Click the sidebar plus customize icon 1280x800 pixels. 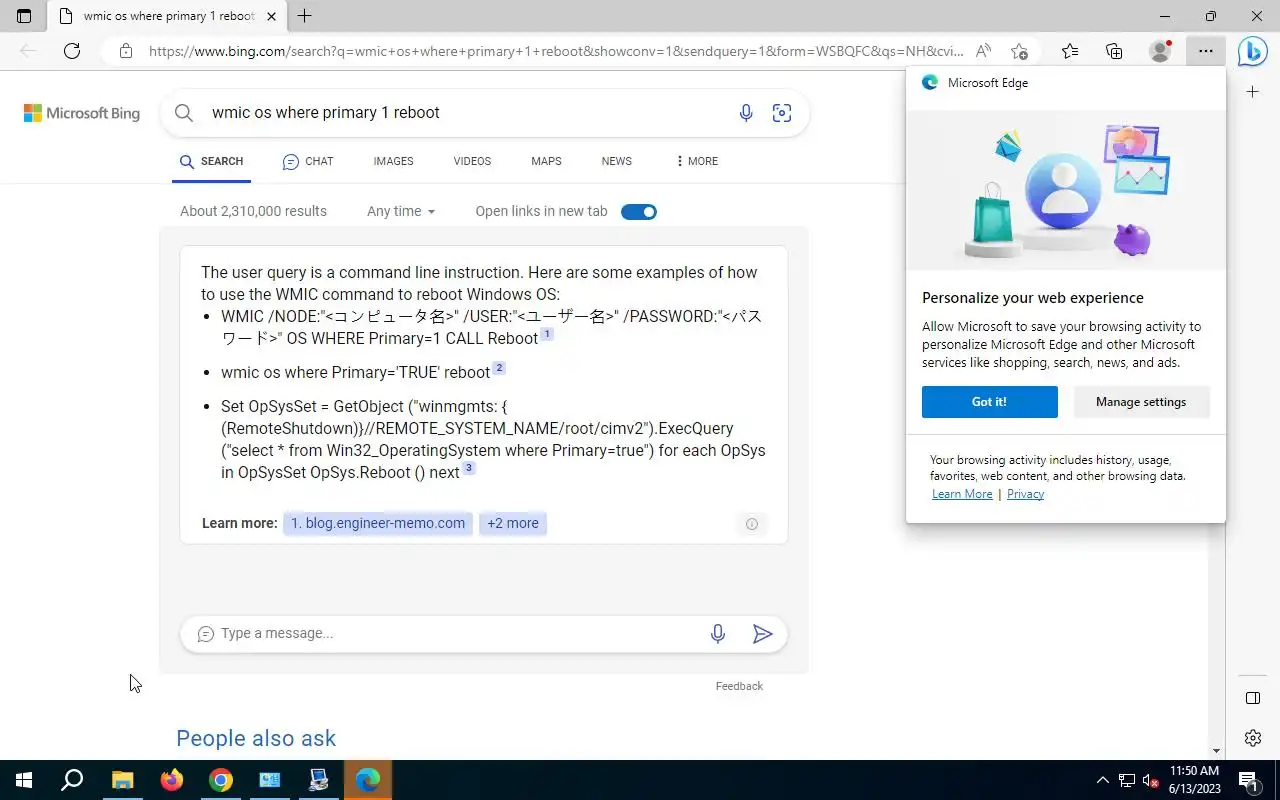[x=1253, y=92]
